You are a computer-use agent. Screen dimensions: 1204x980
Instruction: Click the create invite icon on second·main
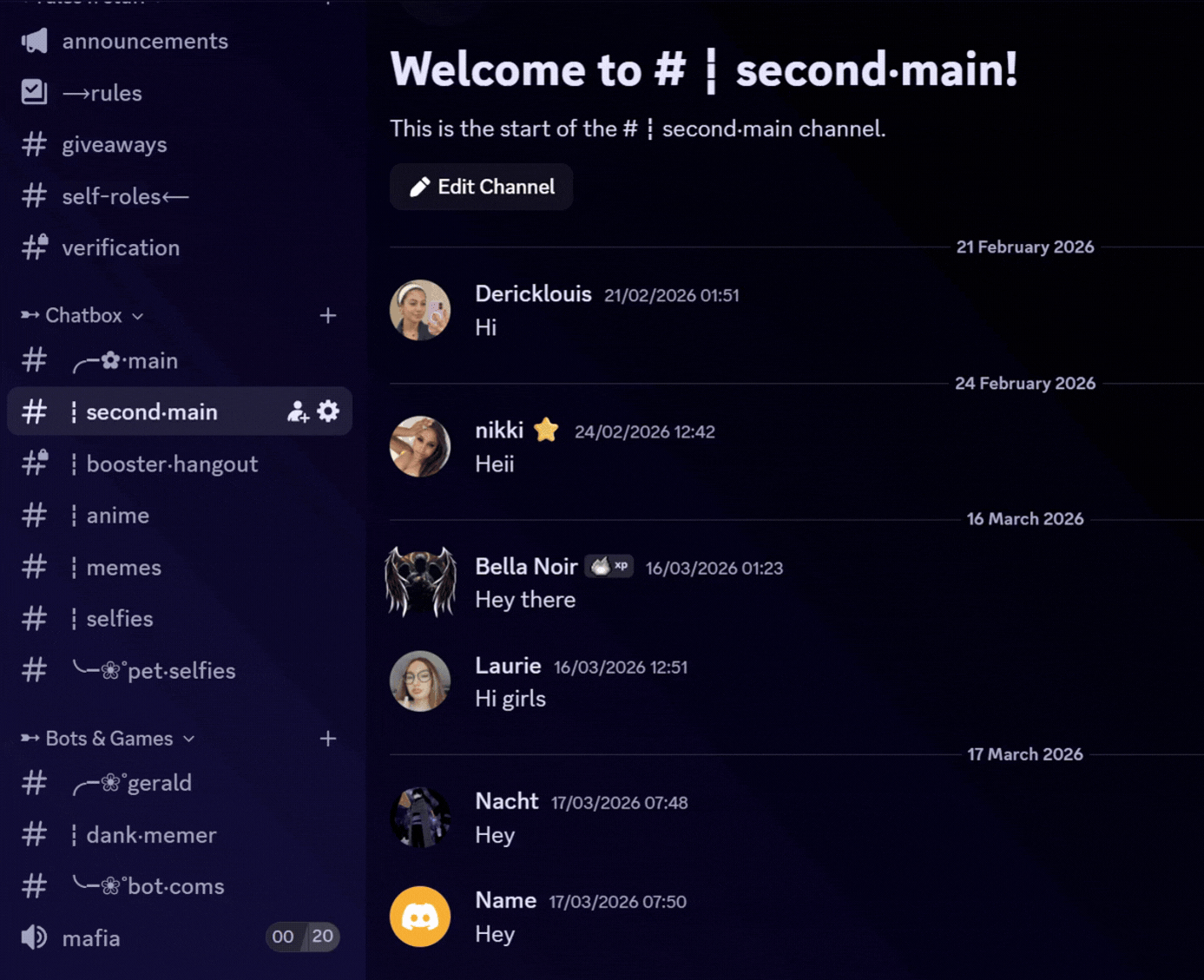pos(298,411)
